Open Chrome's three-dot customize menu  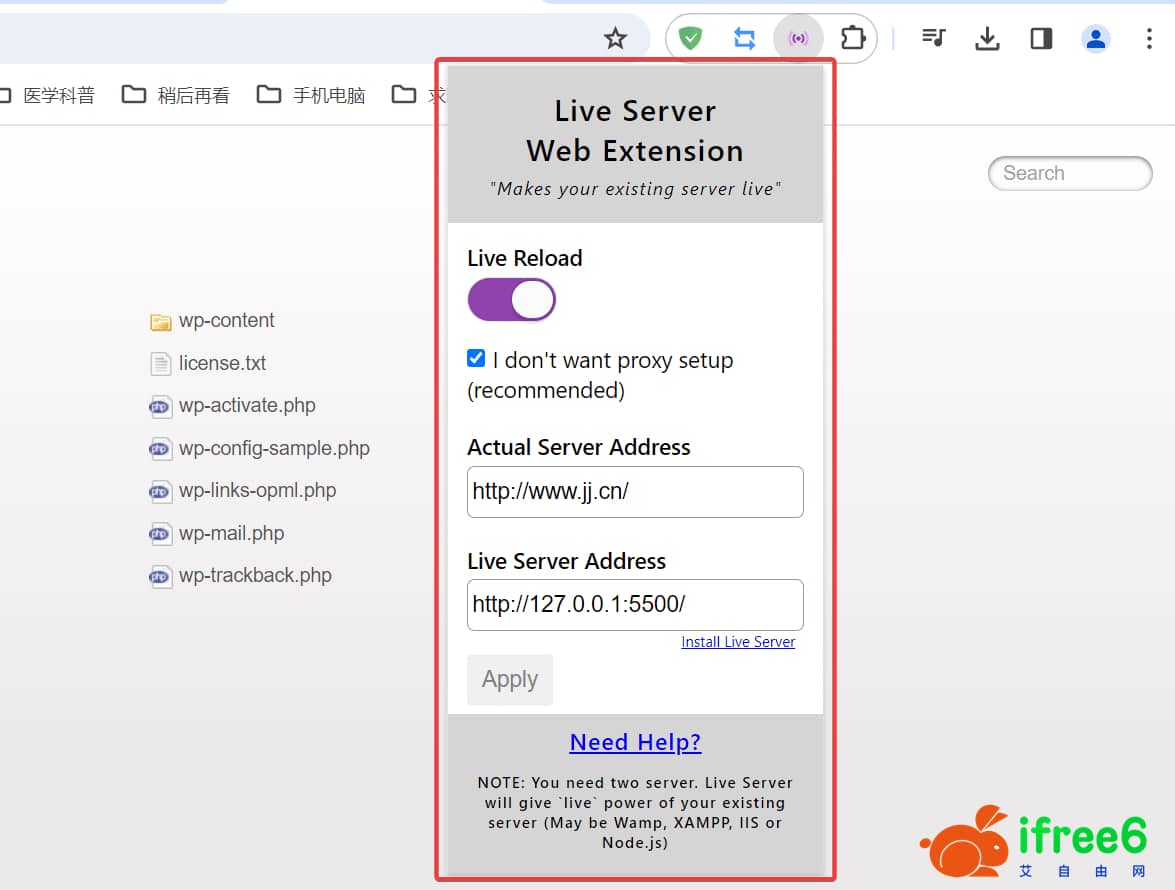point(1148,38)
